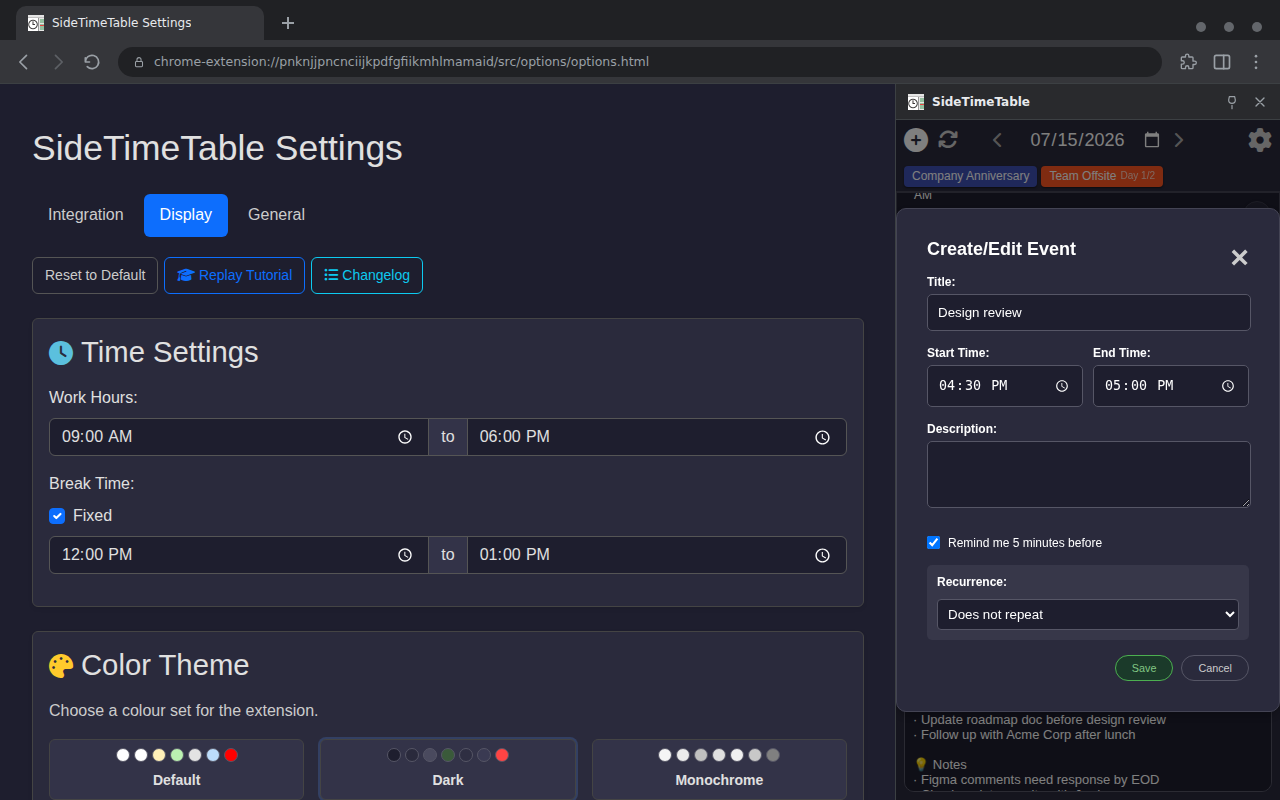Choose the Monochrome color theme
Viewport: 1280px width, 800px height.
coord(719,769)
